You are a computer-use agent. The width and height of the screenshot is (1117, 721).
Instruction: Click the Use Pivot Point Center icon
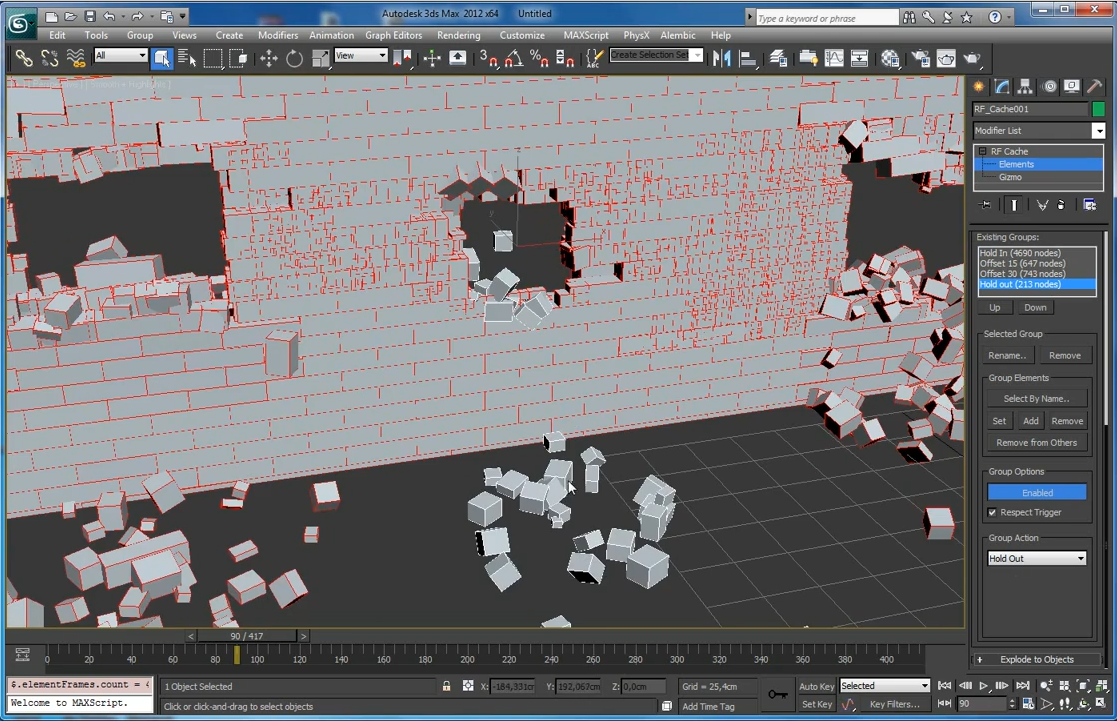pos(402,58)
